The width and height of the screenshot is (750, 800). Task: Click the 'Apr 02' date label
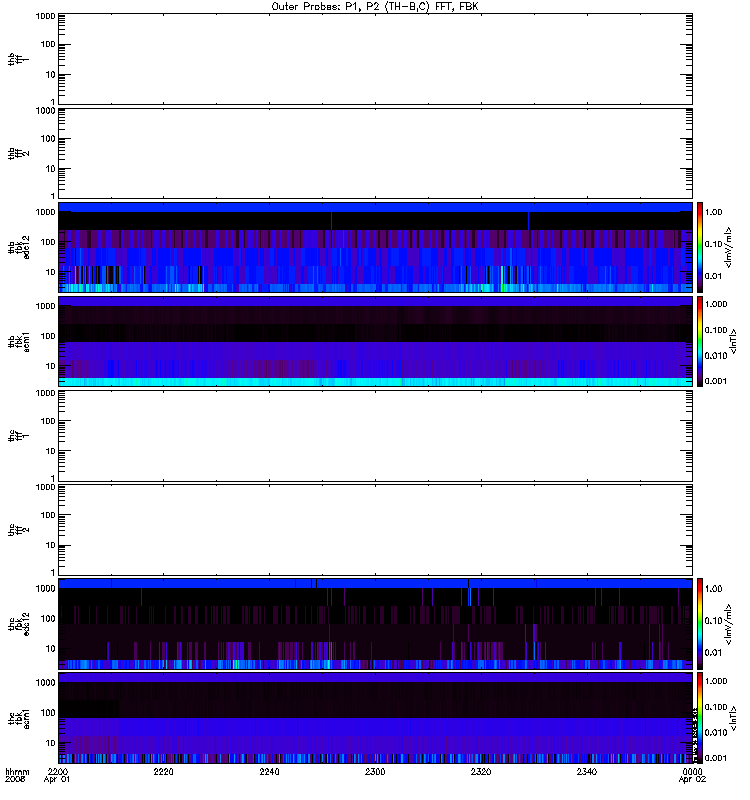pos(692,780)
